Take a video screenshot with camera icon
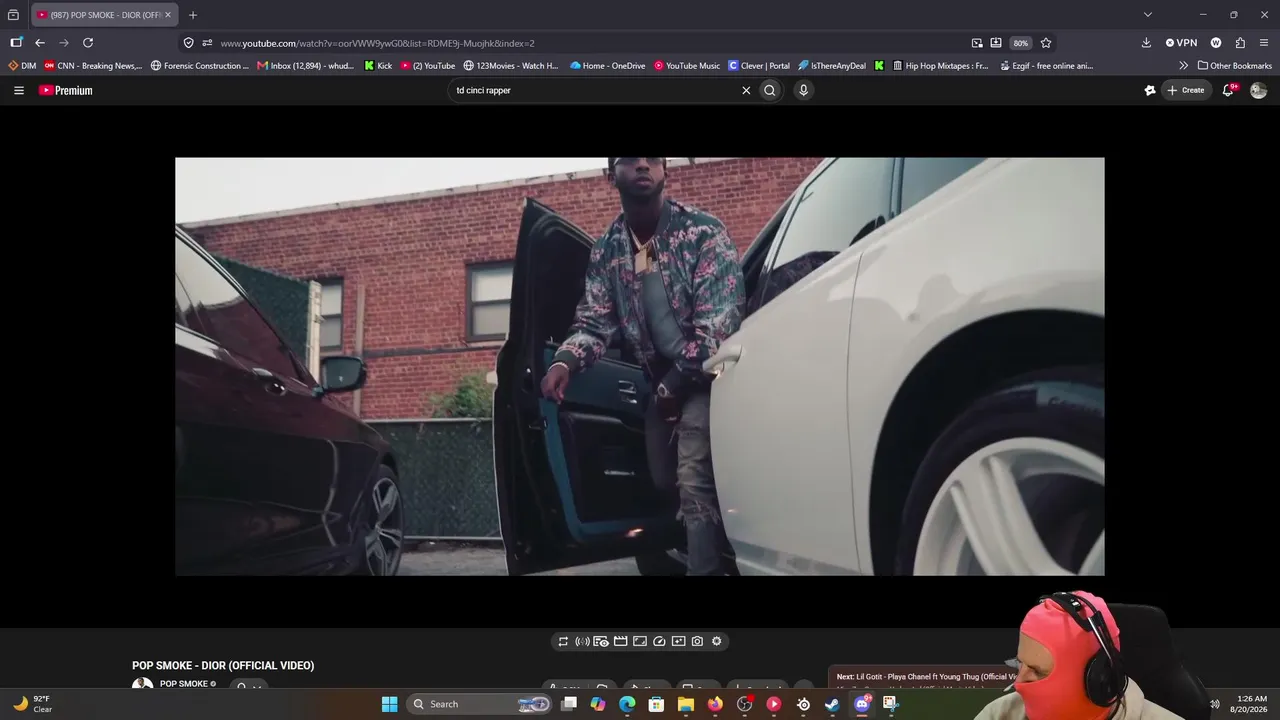 [697, 641]
